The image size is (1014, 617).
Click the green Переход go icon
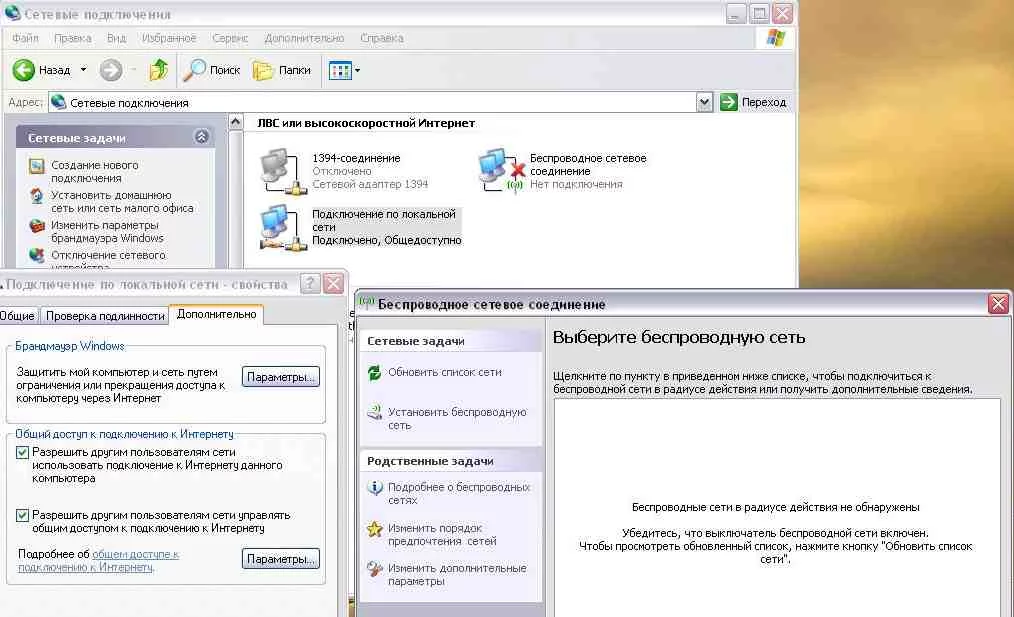point(729,102)
